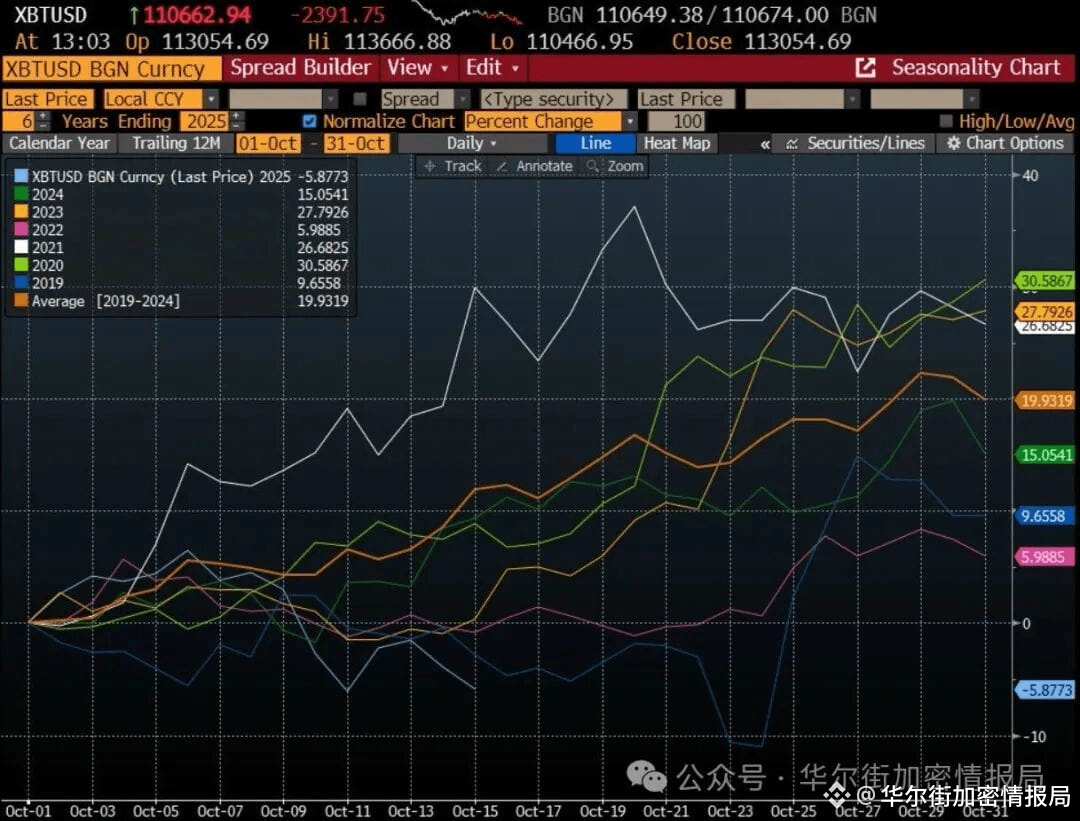This screenshot has width=1080, height=821.
Task: Click the 2021 white legend swatch
Action: click(21, 247)
